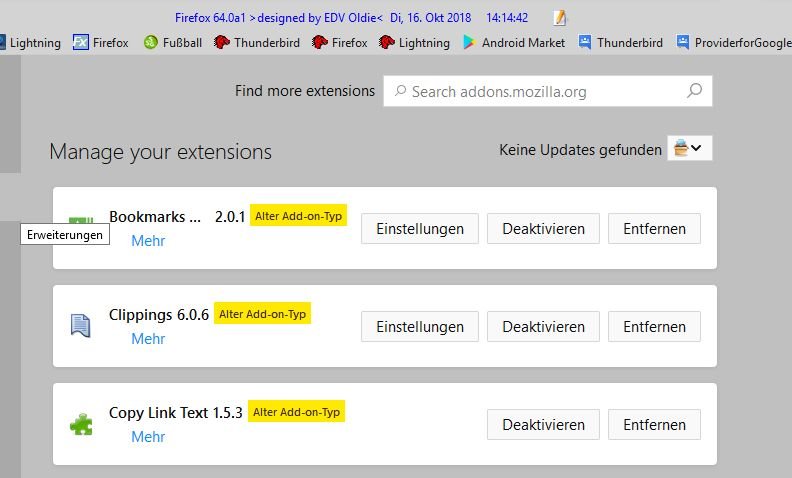The width and height of the screenshot is (792, 478).
Task: Expand Mehr details for Bookmarks extension
Action: pyautogui.click(x=148, y=241)
